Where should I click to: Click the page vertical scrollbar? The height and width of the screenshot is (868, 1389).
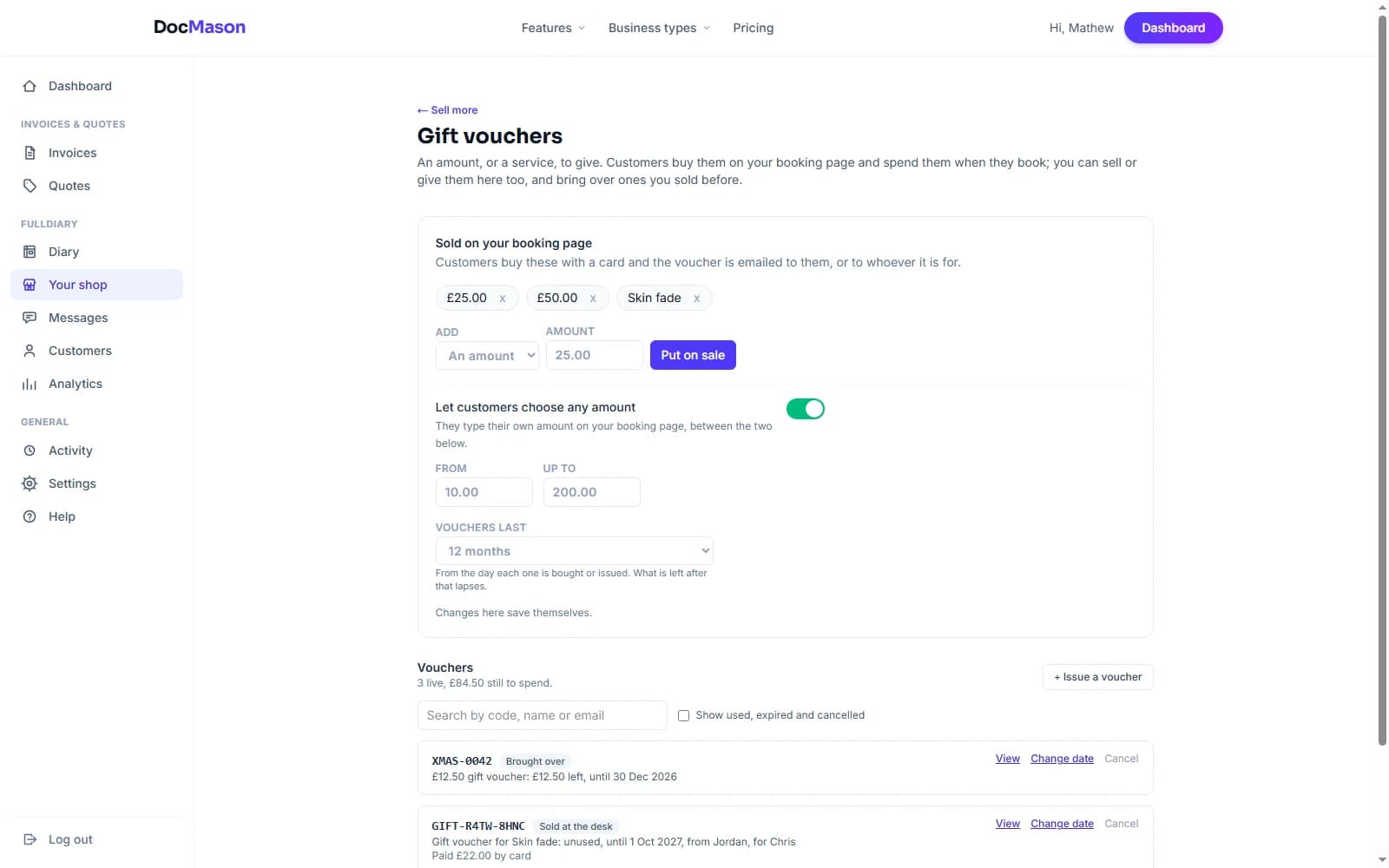pyautogui.click(x=1382, y=379)
